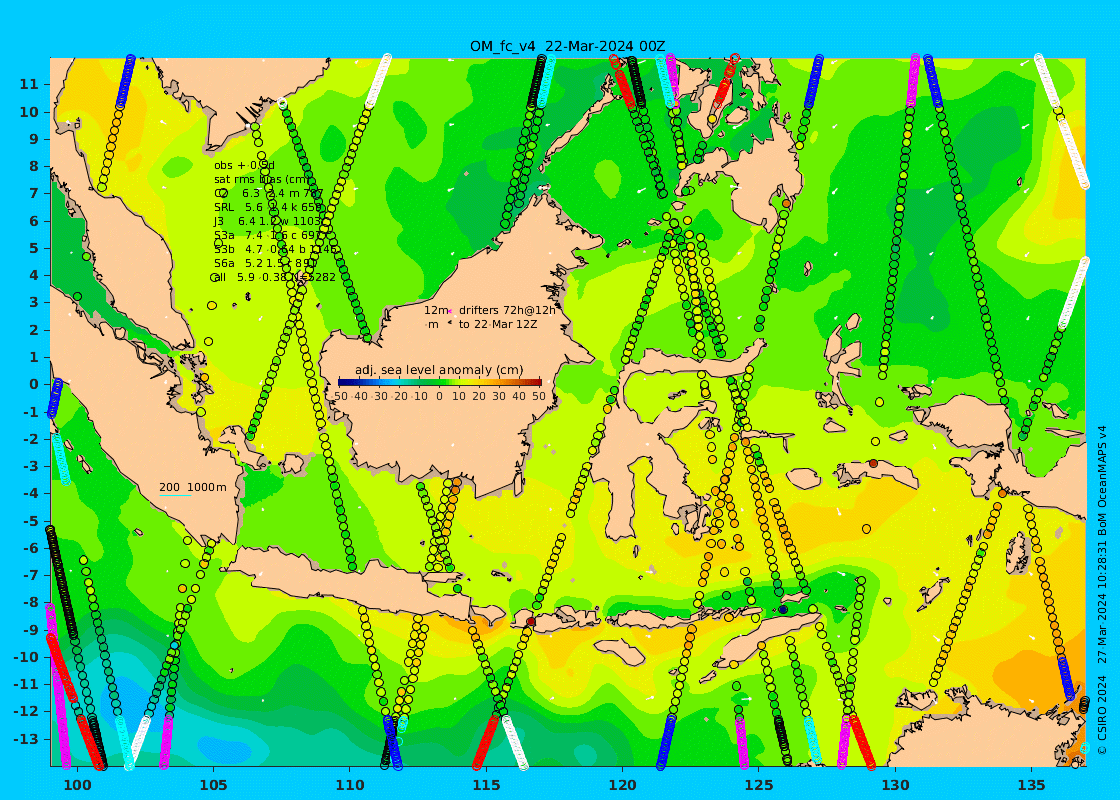Click the 'drifters 72h@12h' legend text
This screenshot has height=800, width=1120.
tap(507, 310)
